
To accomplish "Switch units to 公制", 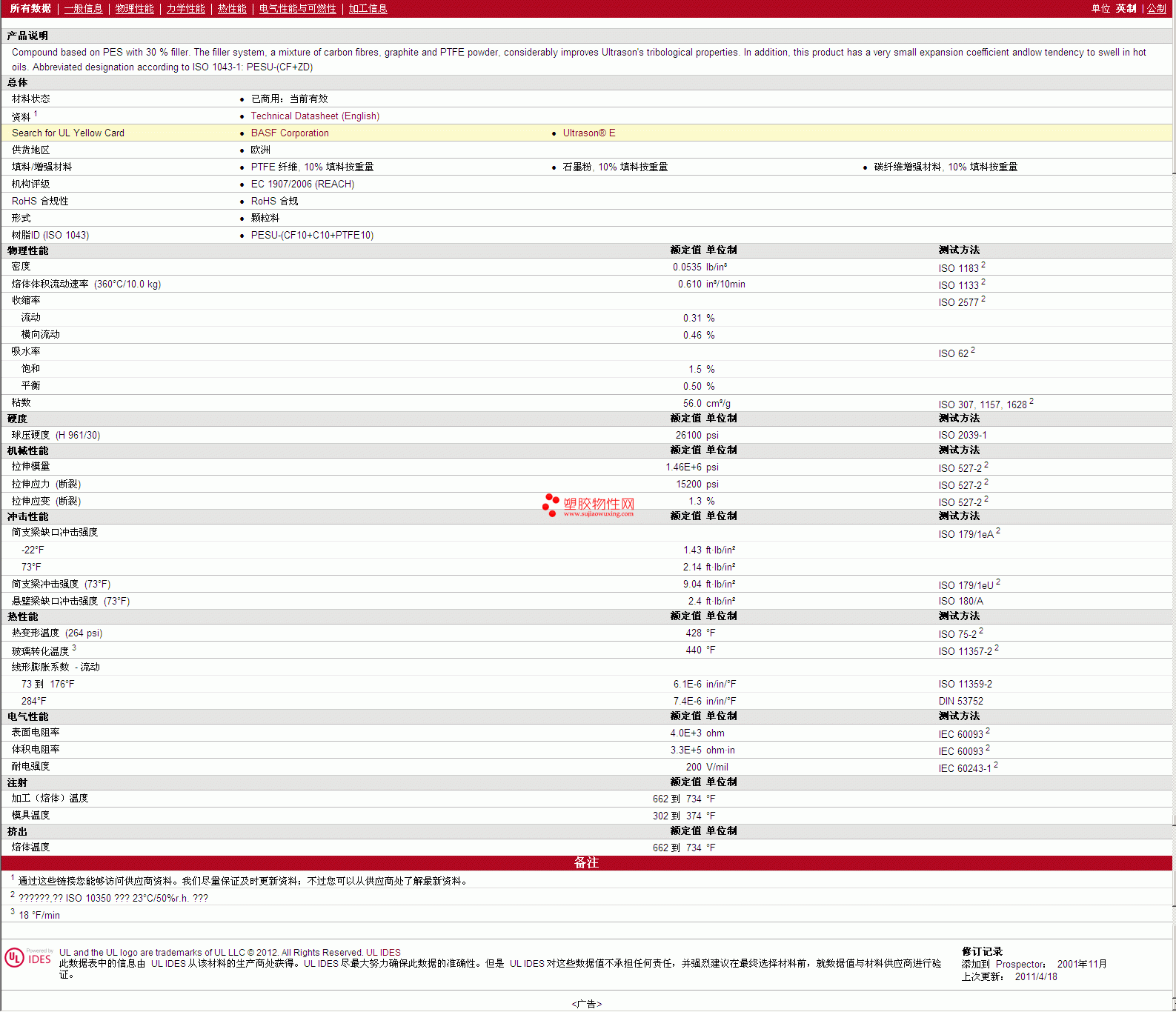I will tap(1157, 9).
